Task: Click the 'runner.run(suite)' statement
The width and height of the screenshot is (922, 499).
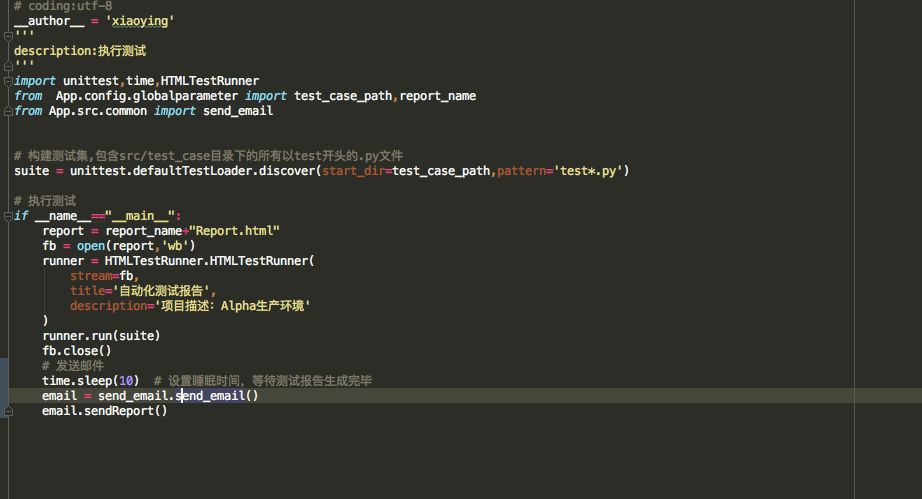Action: (101, 336)
